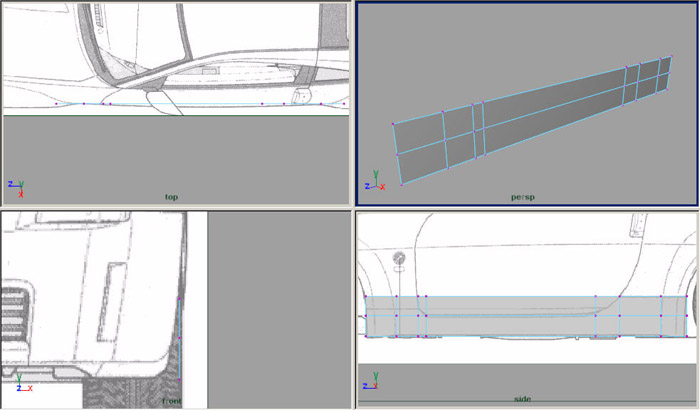
Task: Click the axis indicator in side viewport
Action: (374, 384)
